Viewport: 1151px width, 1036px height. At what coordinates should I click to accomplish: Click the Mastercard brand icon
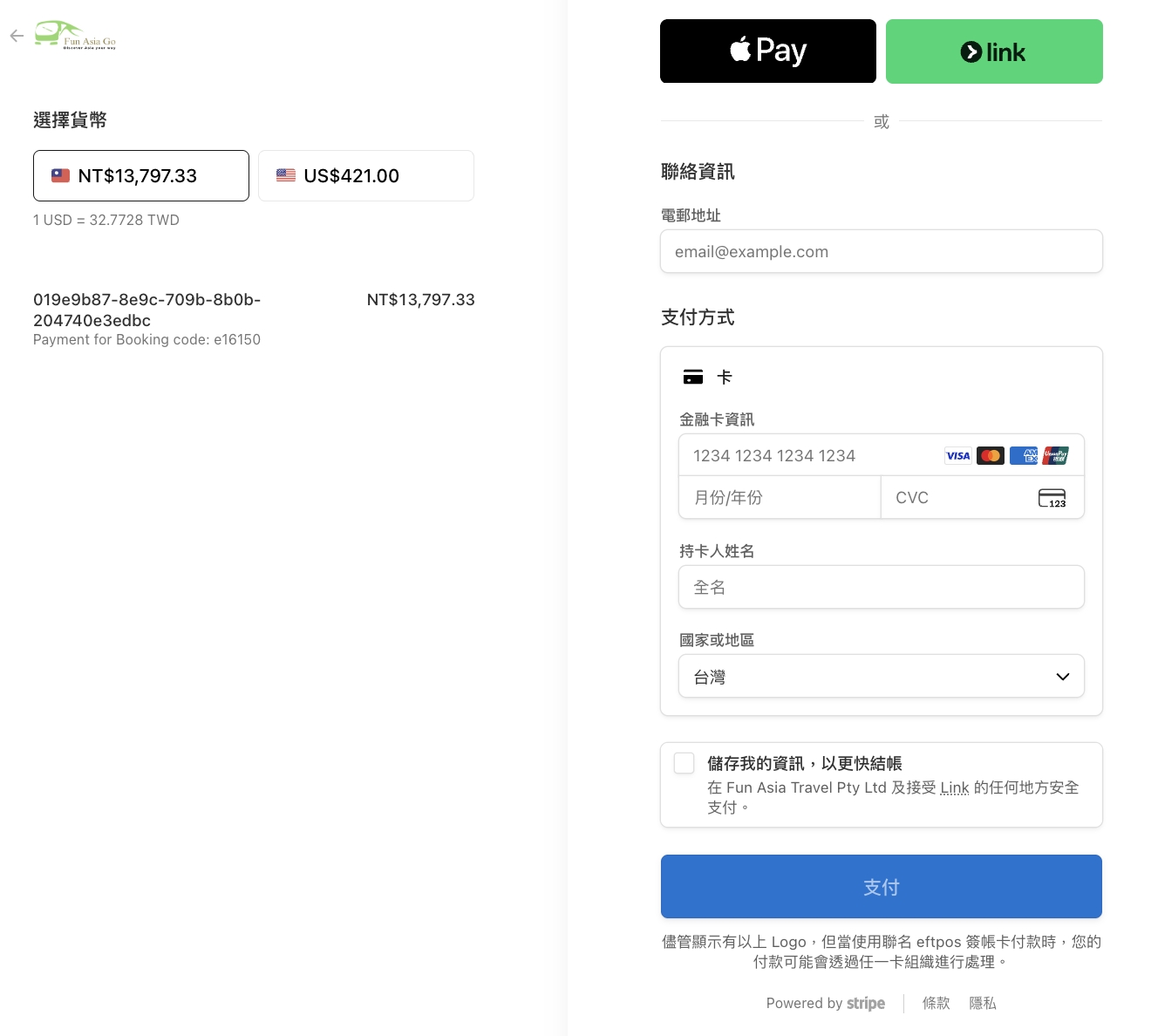(991, 455)
